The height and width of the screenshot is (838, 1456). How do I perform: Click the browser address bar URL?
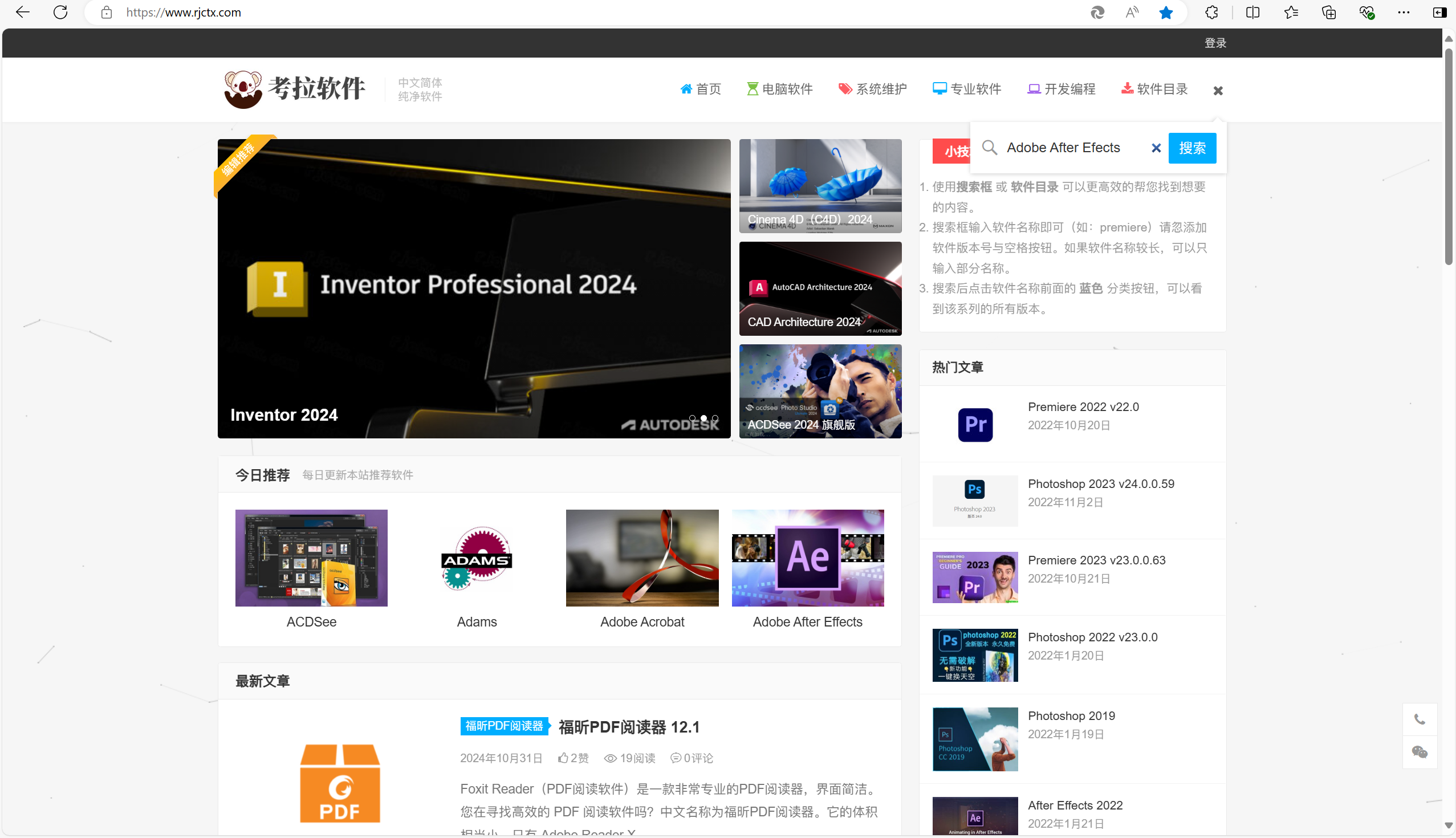[183, 12]
